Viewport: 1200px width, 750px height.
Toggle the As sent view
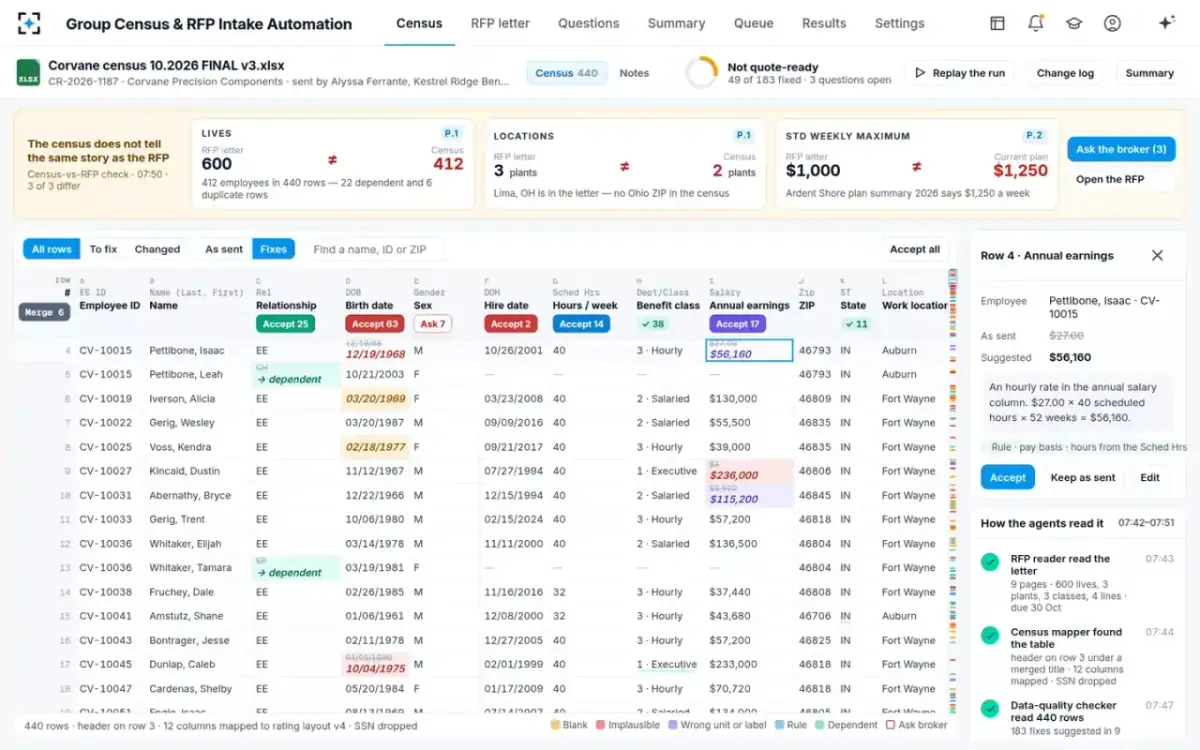click(224, 249)
